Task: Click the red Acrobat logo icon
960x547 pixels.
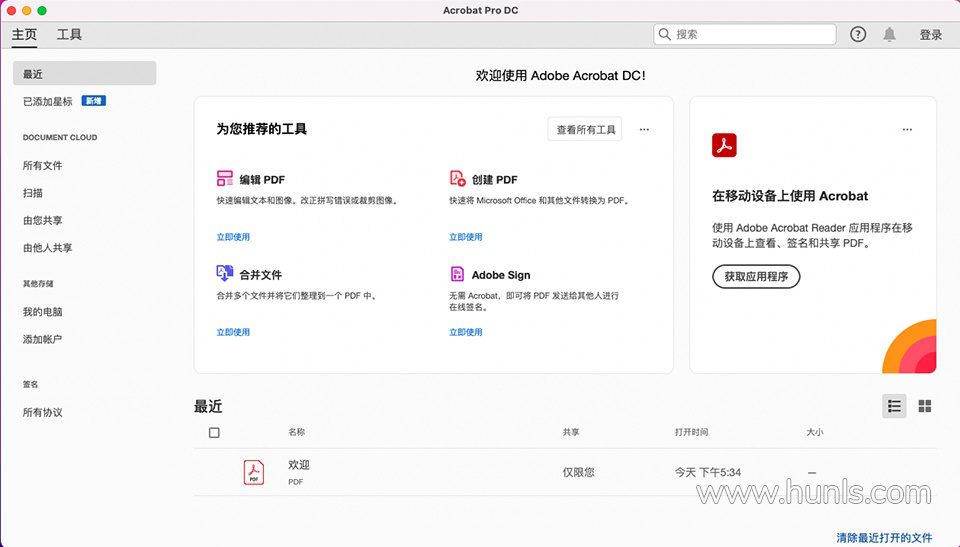Action: 724,145
